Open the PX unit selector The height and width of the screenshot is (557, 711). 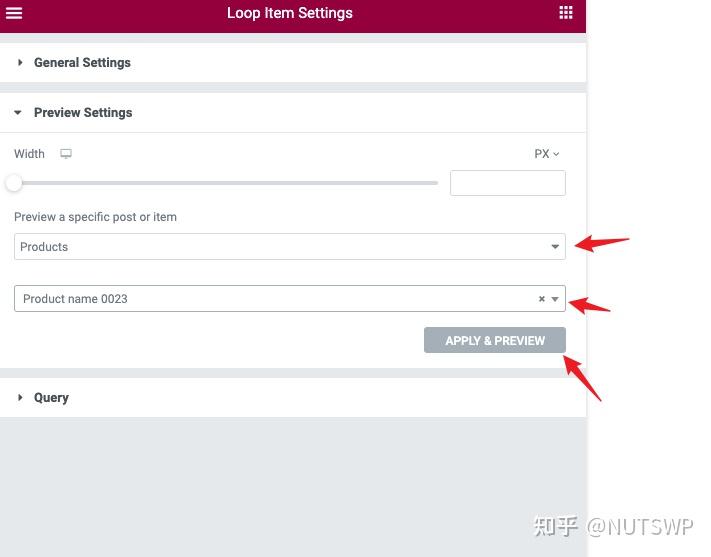(x=546, y=154)
